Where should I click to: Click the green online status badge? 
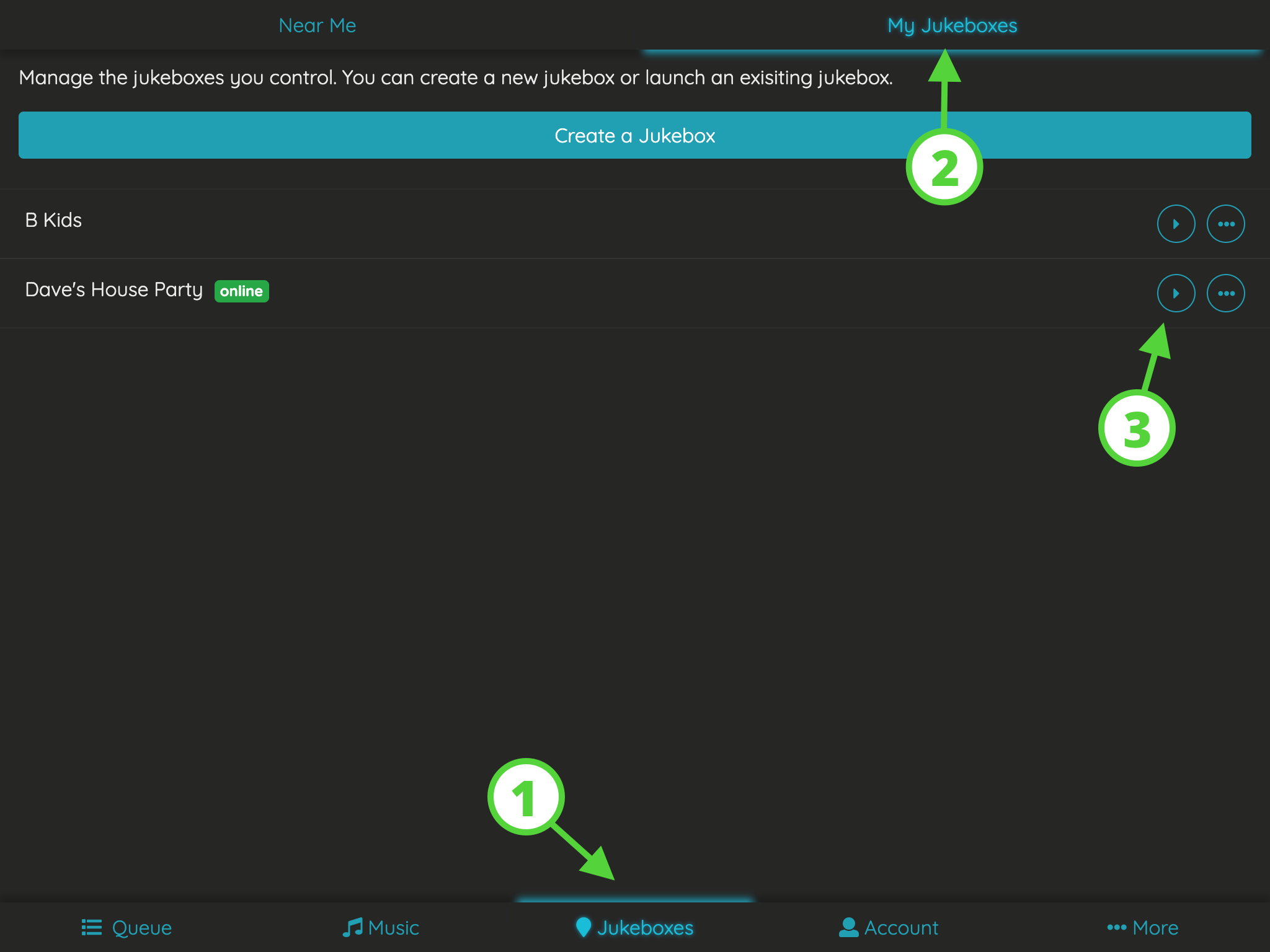click(241, 291)
